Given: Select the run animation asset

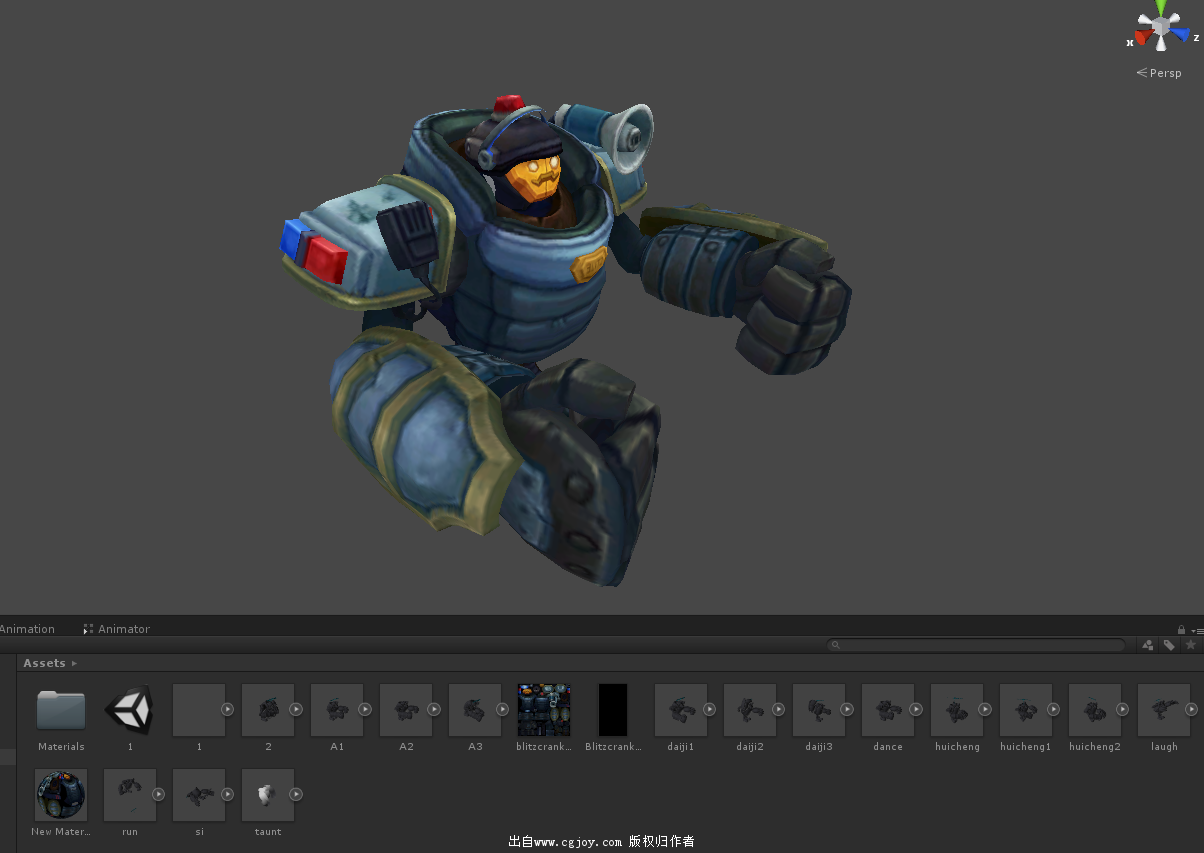Looking at the screenshot, I should click(130, 795).
